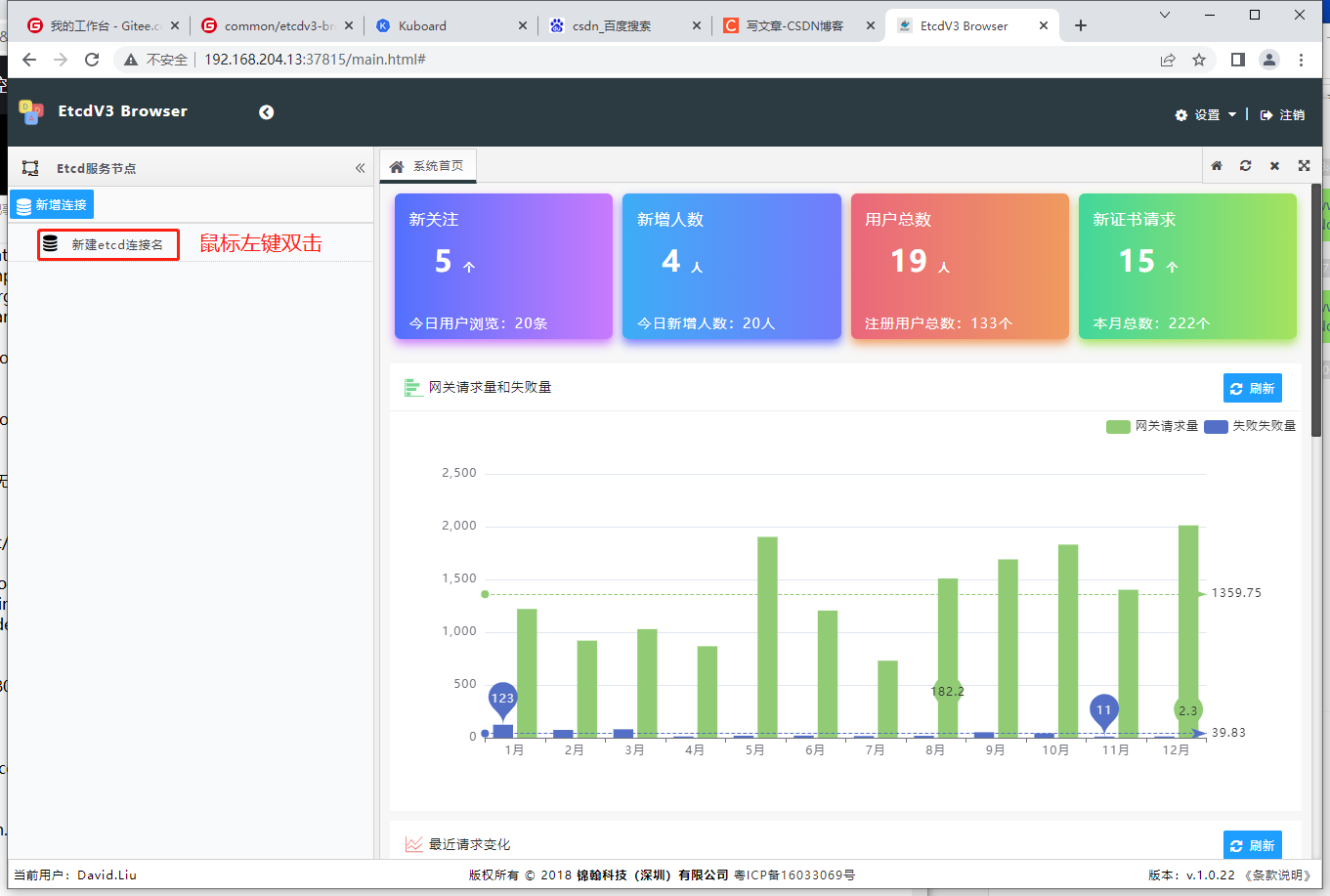The image size is (1330, 896).
Task: Click the 注销 logout link
Action: [x=1282, y=114]
